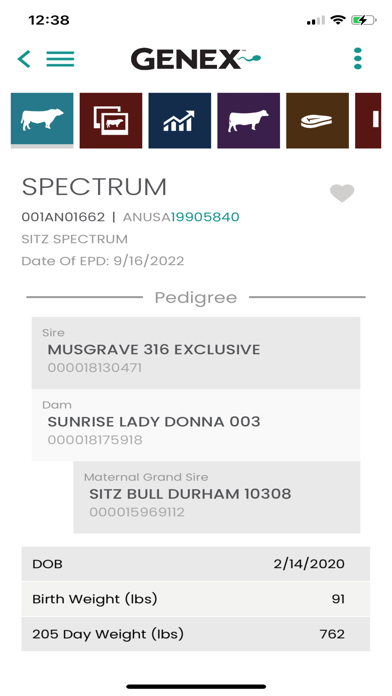The image size is (392, 696).
Task: Select the DOB row
Action: (196, 564)
